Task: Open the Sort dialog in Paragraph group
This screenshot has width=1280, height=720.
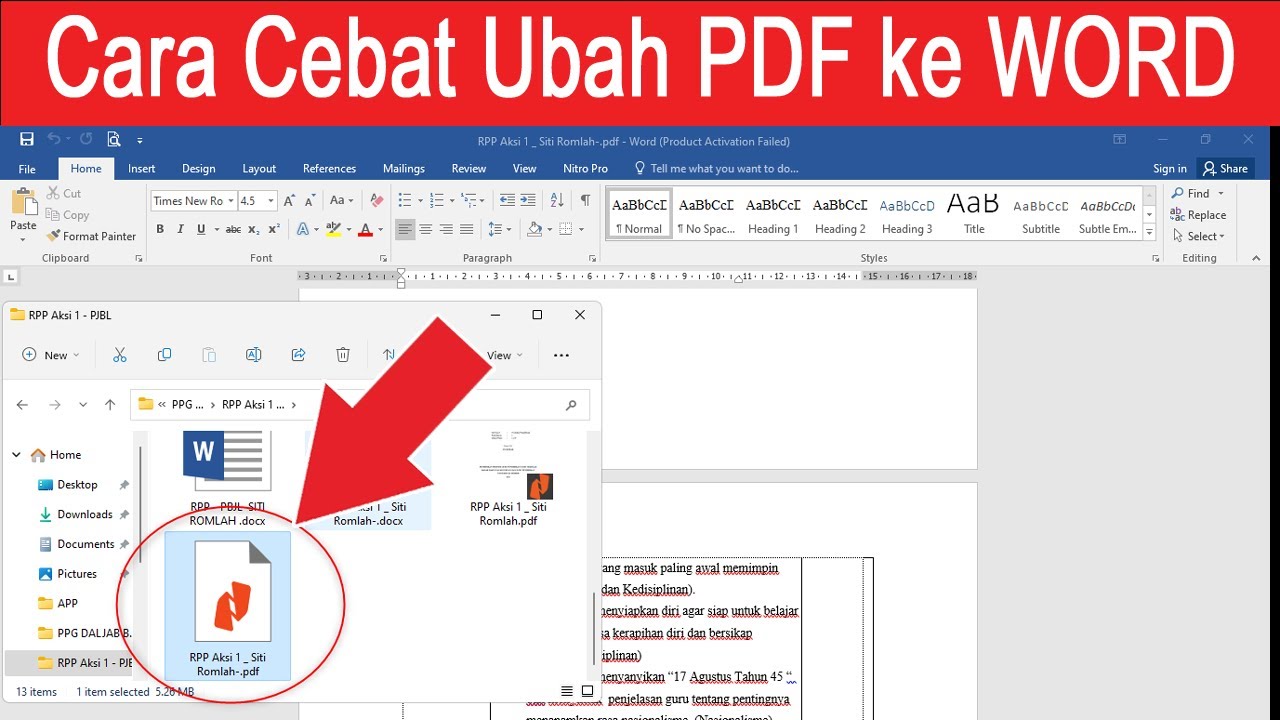Action: pyautogui.click(x=558, y=200)
